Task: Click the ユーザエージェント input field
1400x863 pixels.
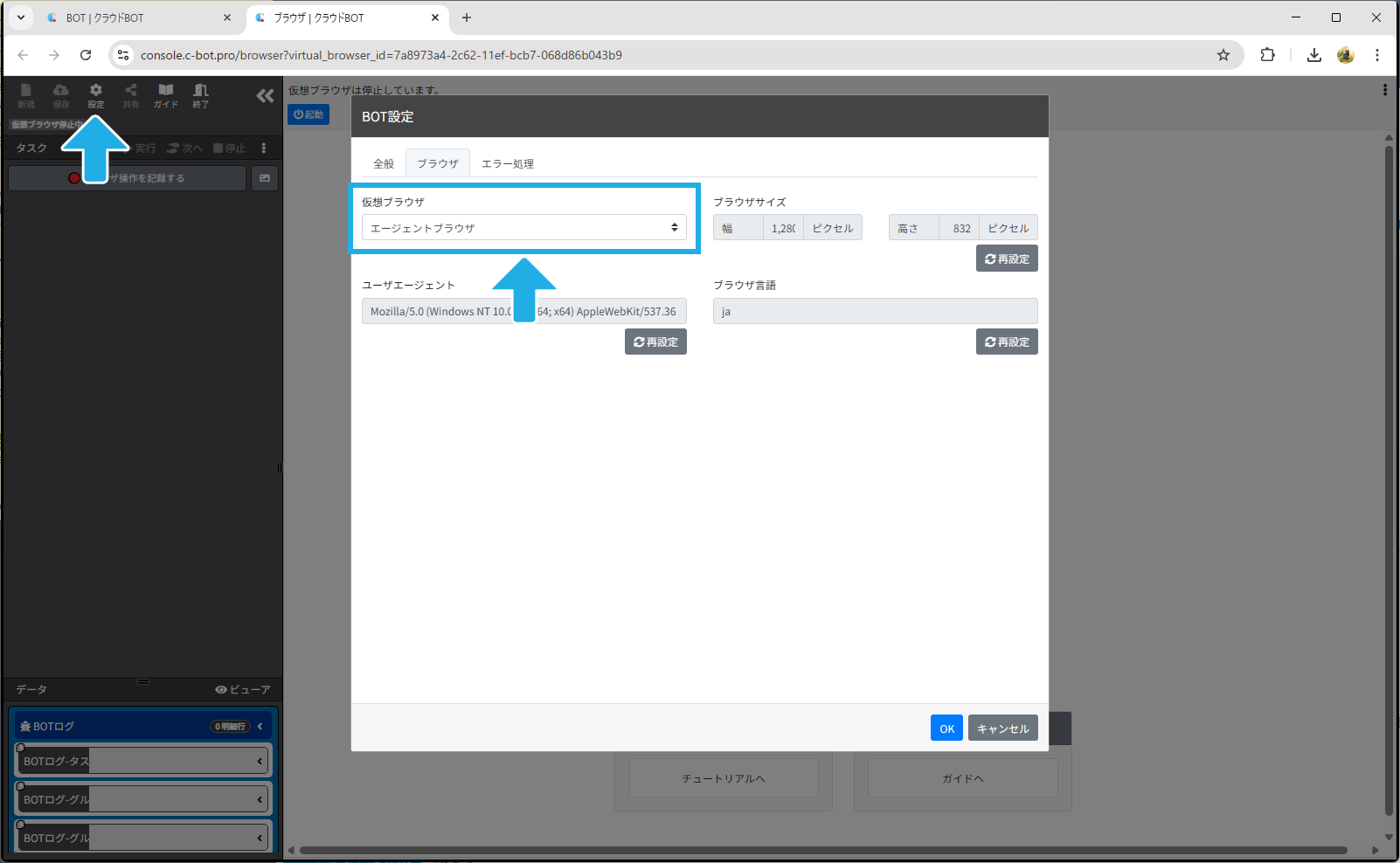Action: (524, 311)
